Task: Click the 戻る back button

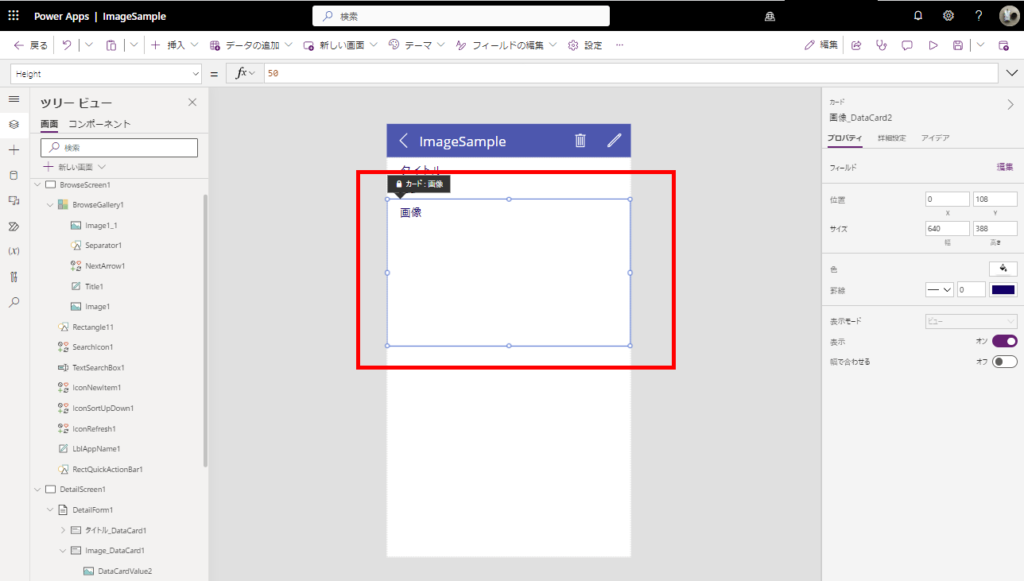Action: click(30, 45)
